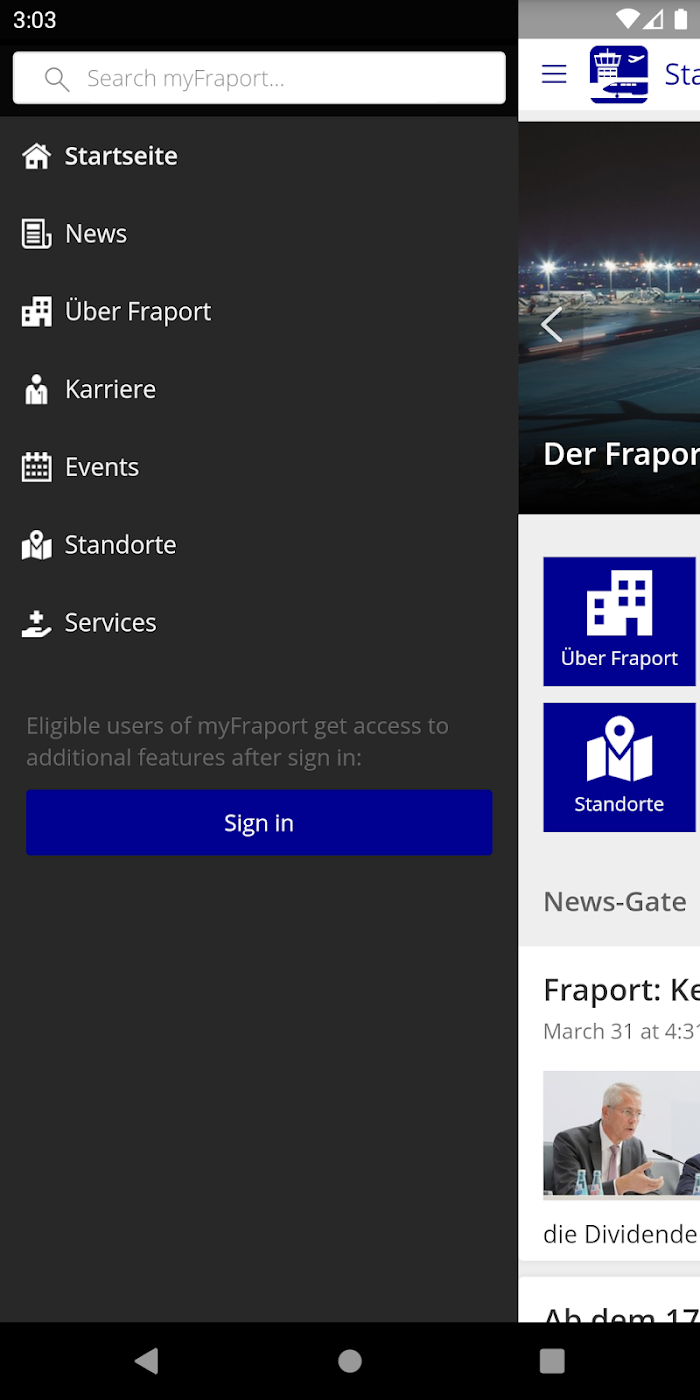Screen dimensions: 700x1400
Task: Click the home icon beside Startseite
Action: [36, 156]
